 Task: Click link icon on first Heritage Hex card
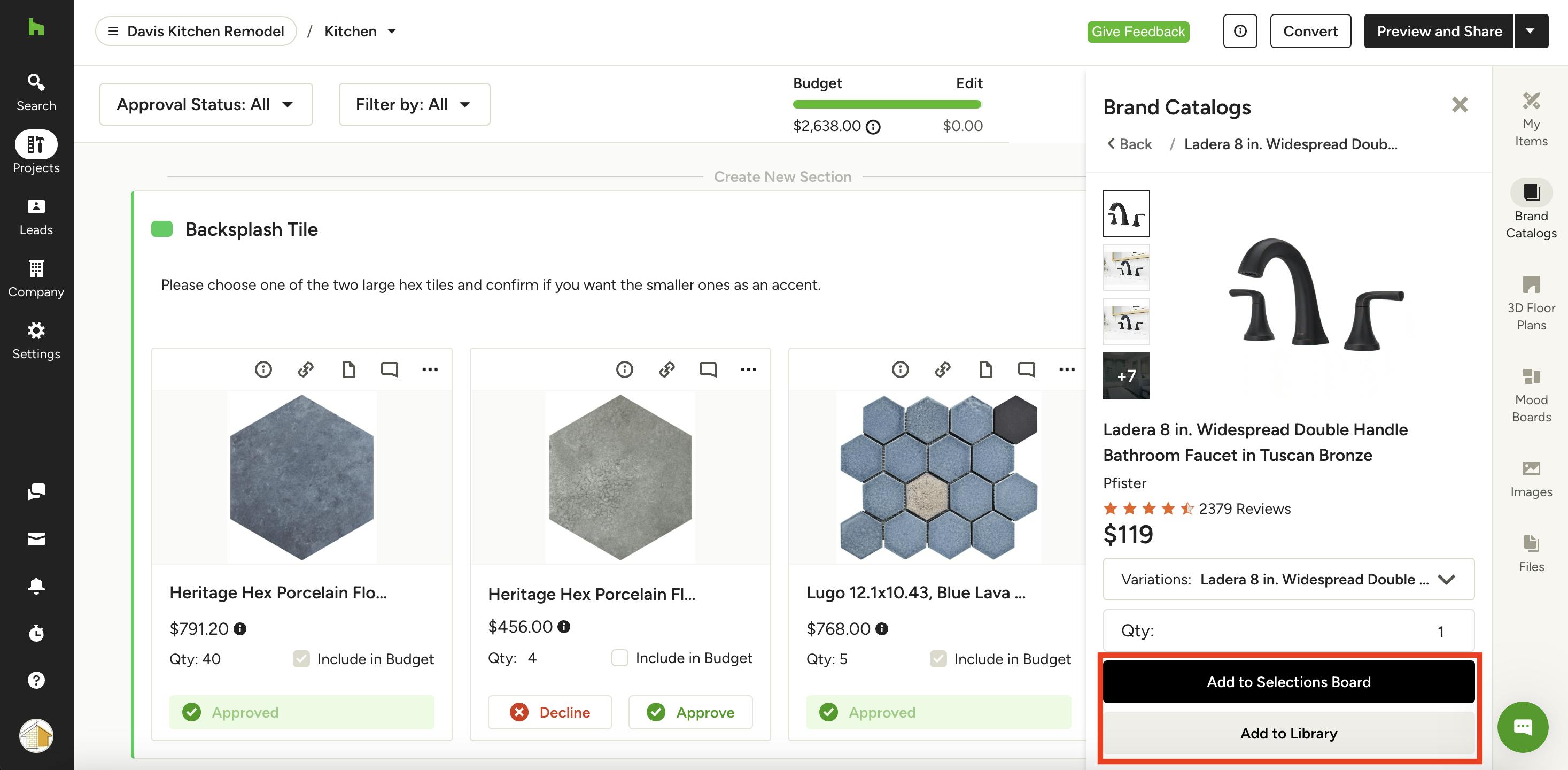(306, 369)
